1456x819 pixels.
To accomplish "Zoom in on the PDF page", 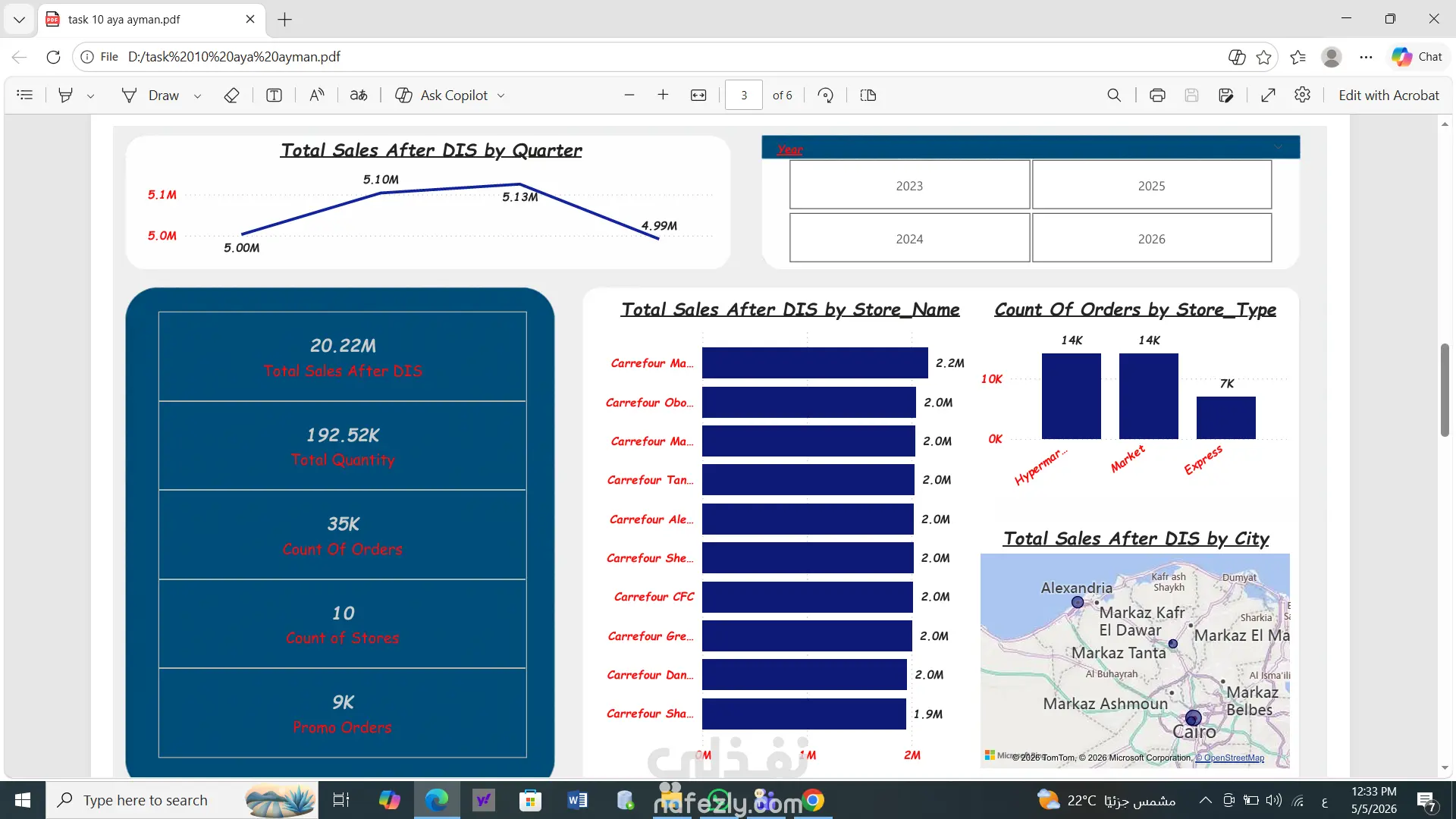I will 663,95.
